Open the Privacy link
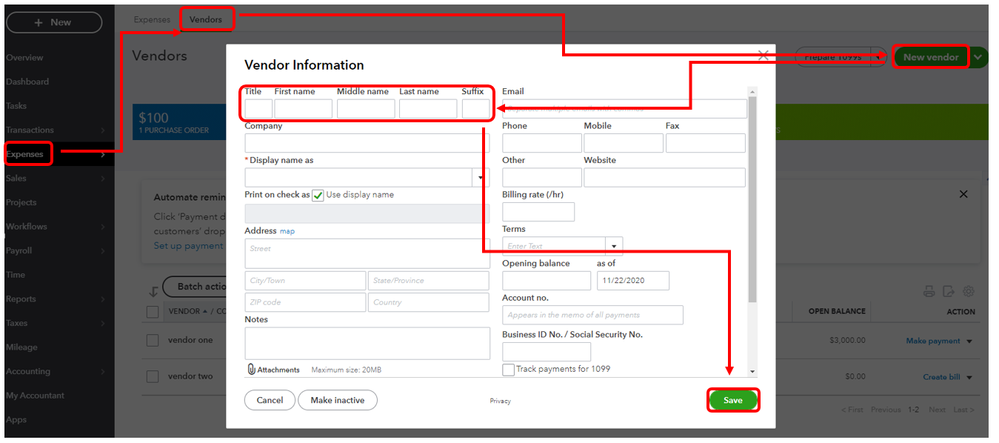 coord(500,401)
